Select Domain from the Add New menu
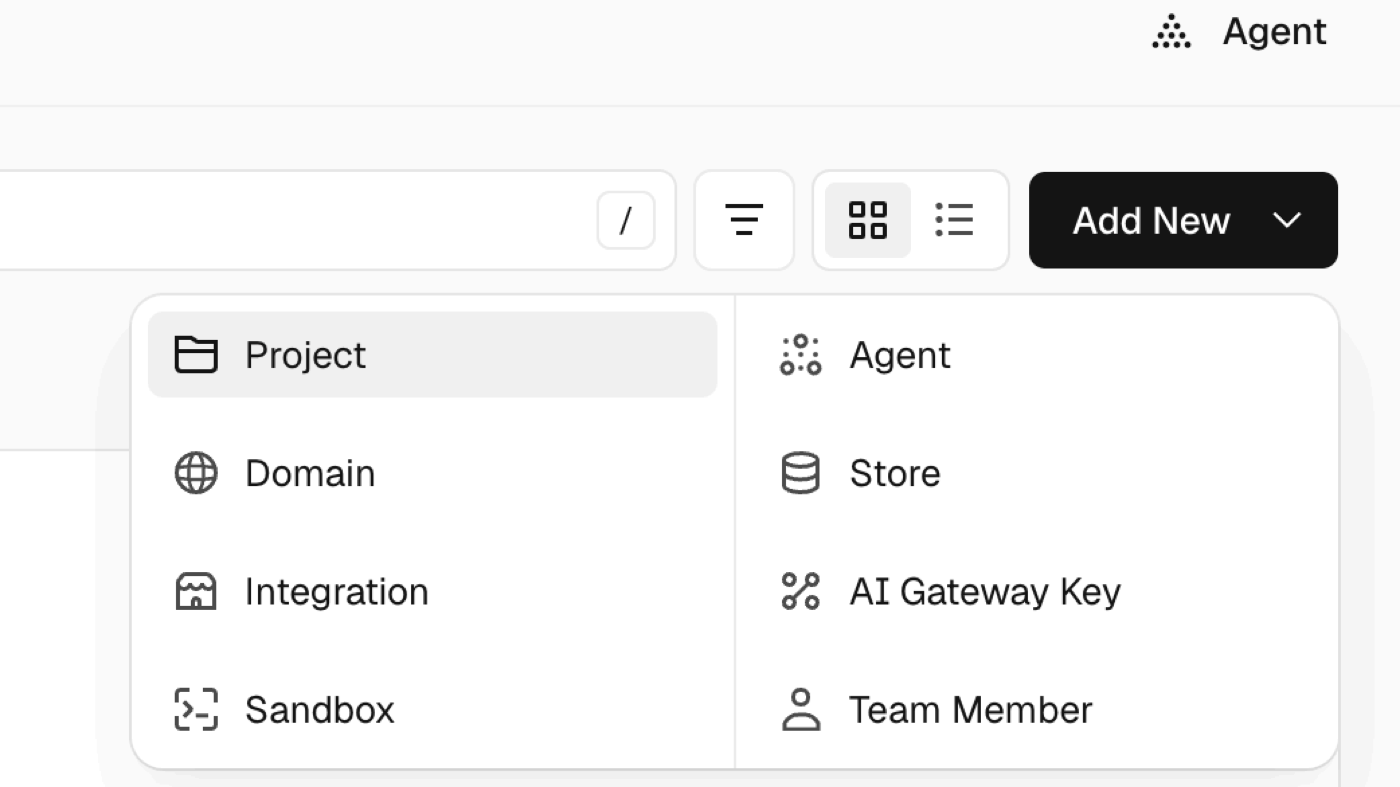 432,473
